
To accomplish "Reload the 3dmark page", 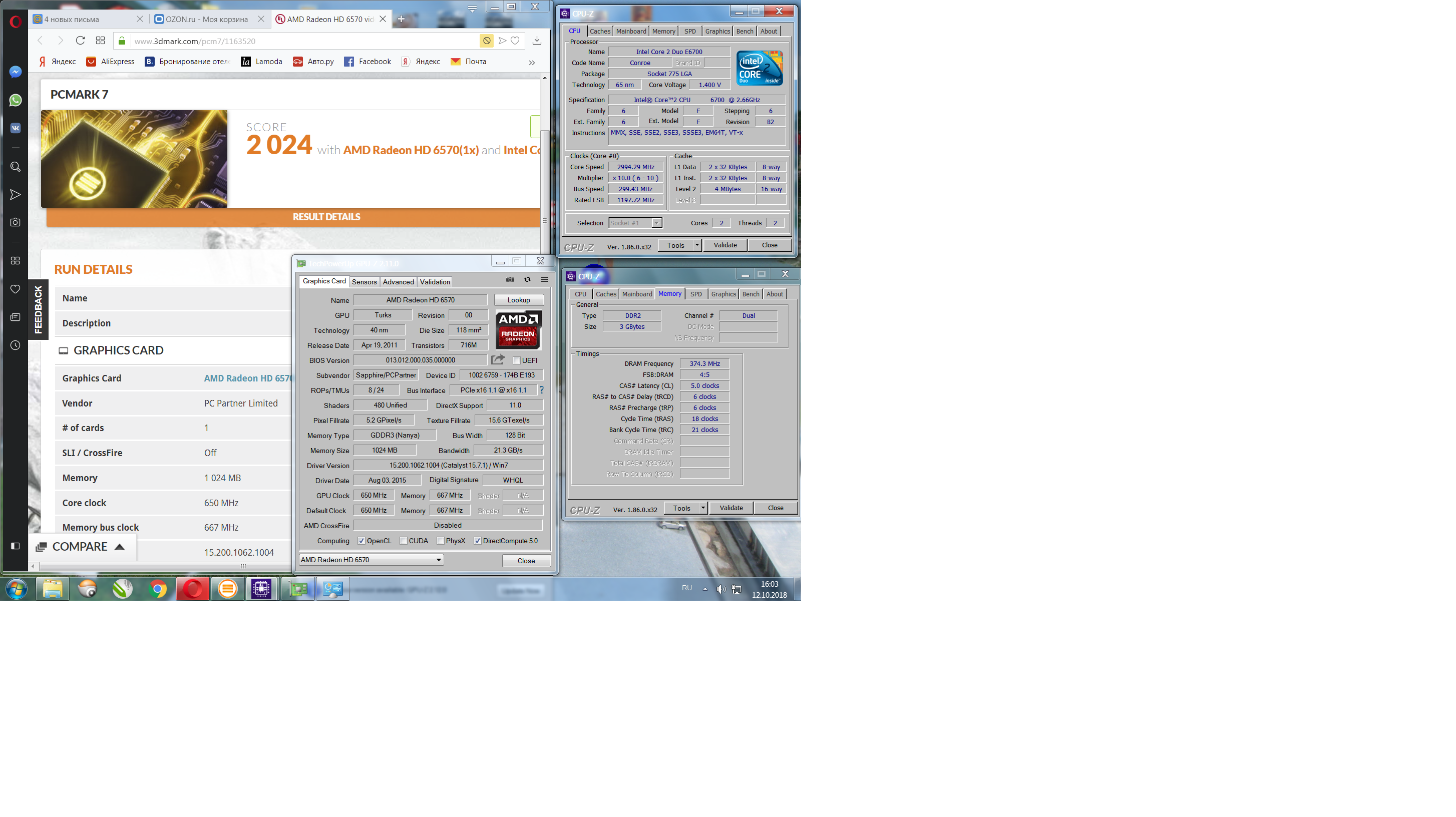I will [x=80, y=41].
